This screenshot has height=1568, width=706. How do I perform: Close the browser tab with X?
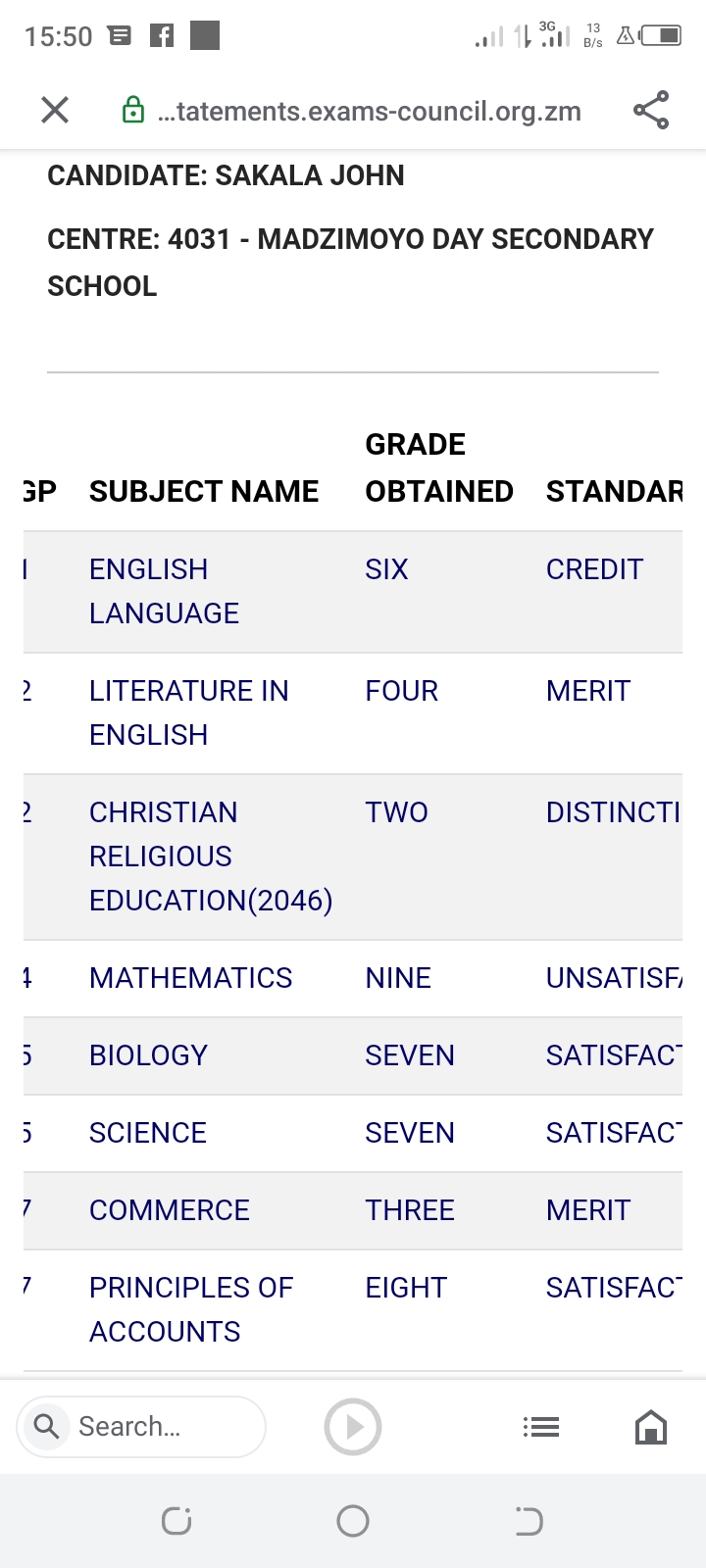point(55,110)
